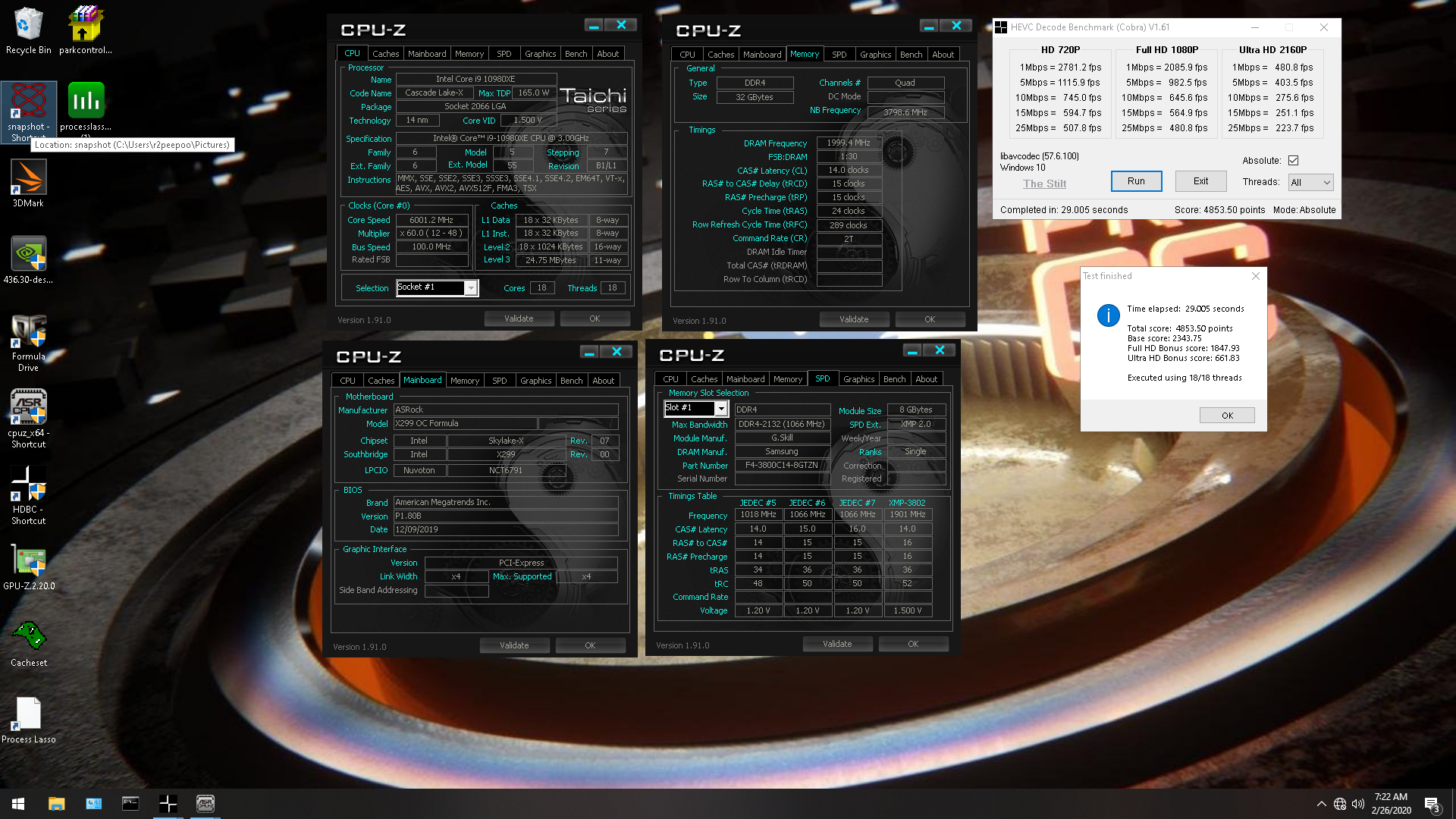This screenshot has height=819, width=1456.
Task: Open the Threads dropdown set to All
Action: coord(1310,182)
